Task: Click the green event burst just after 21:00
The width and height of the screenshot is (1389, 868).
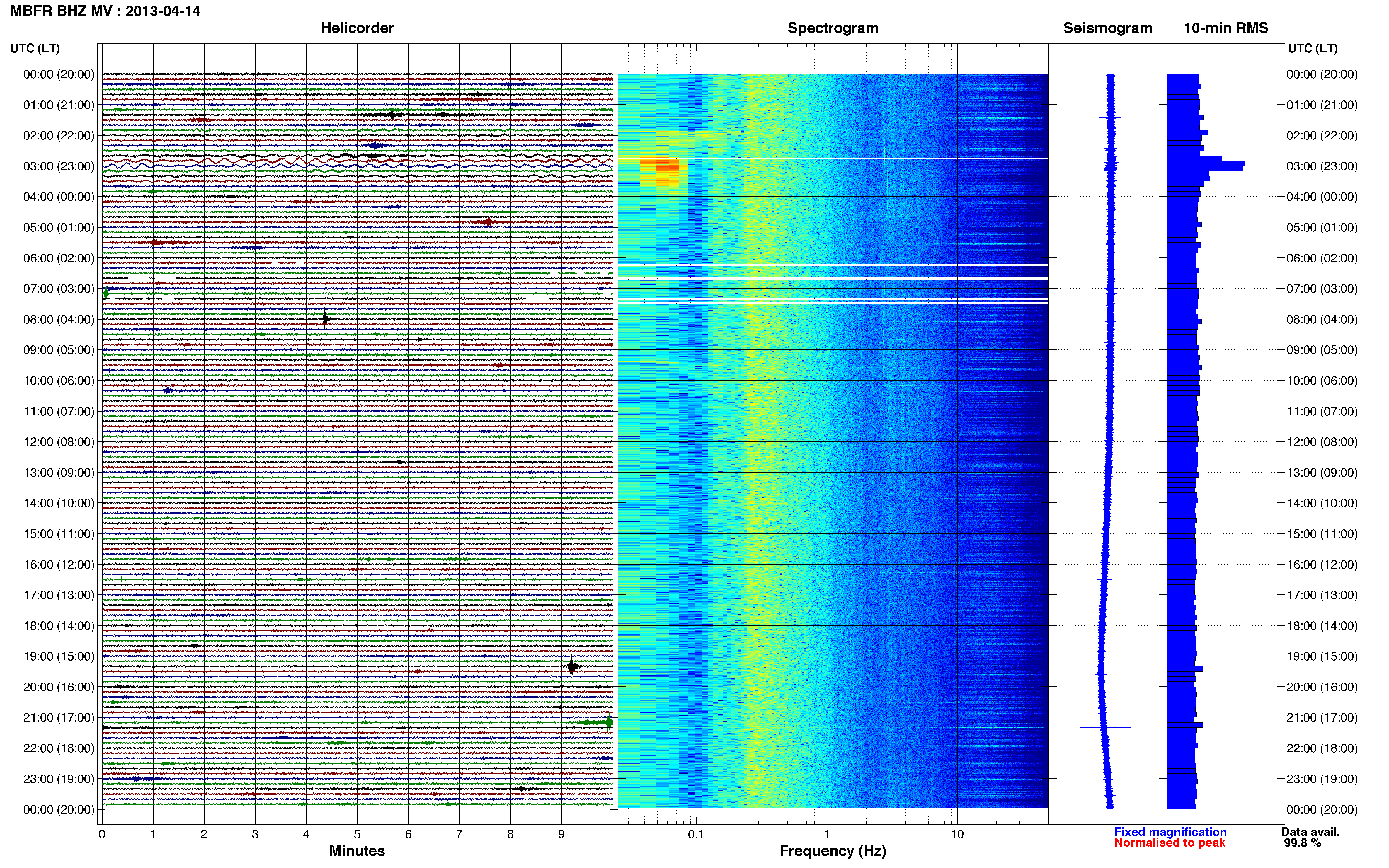Action: (609, 722)
